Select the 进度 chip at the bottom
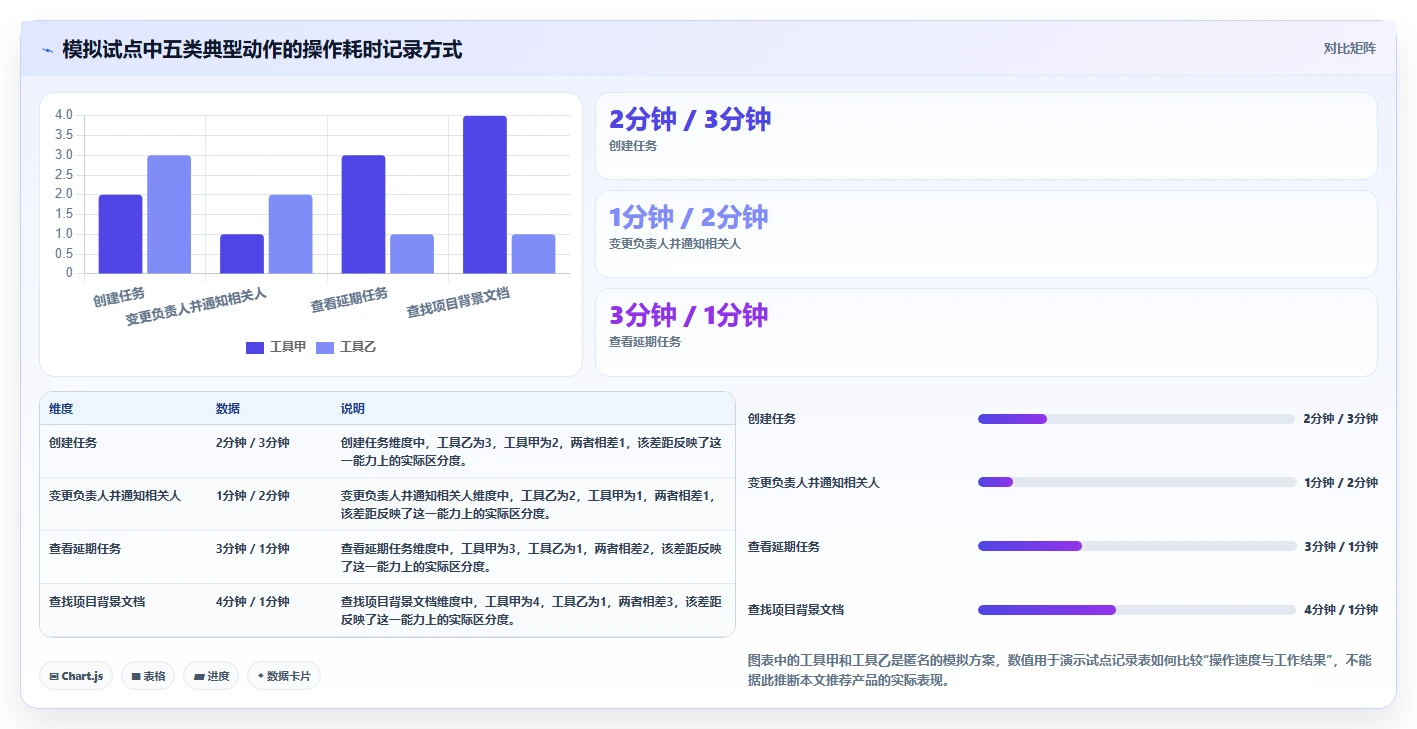This screenshot has height=729, width=1417. 211,676
